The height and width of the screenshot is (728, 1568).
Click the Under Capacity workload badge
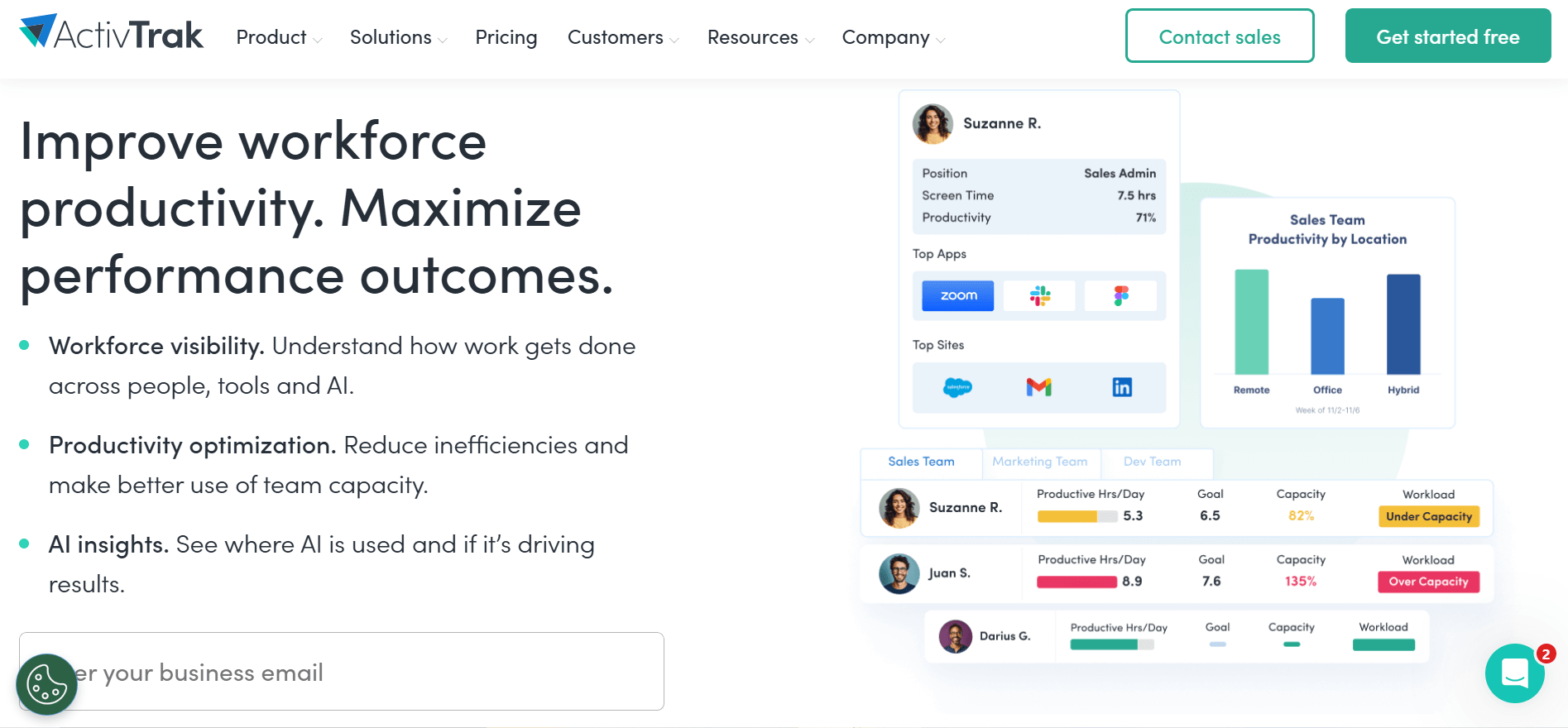(x=1429, y=516)
